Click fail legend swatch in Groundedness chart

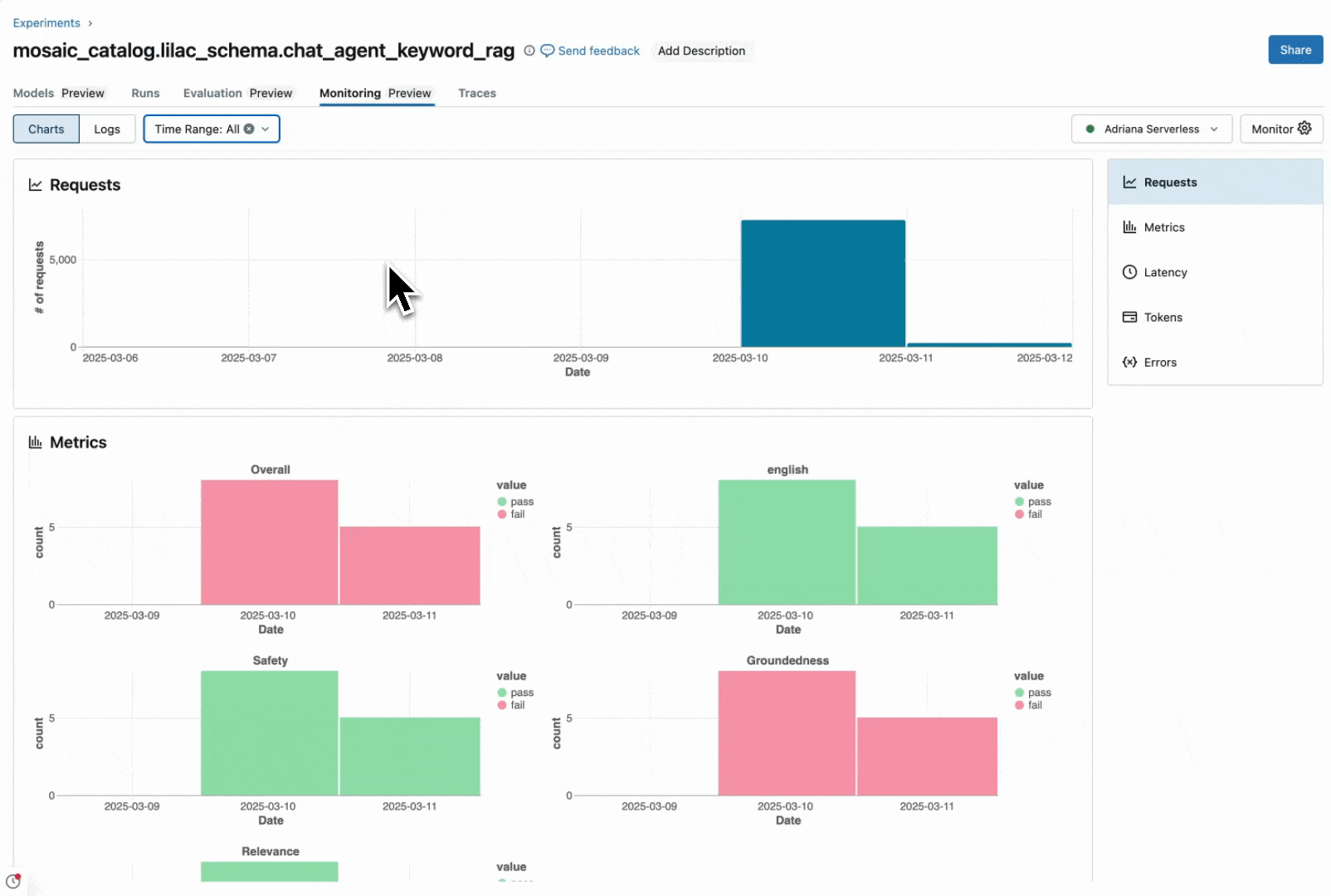1019,705
